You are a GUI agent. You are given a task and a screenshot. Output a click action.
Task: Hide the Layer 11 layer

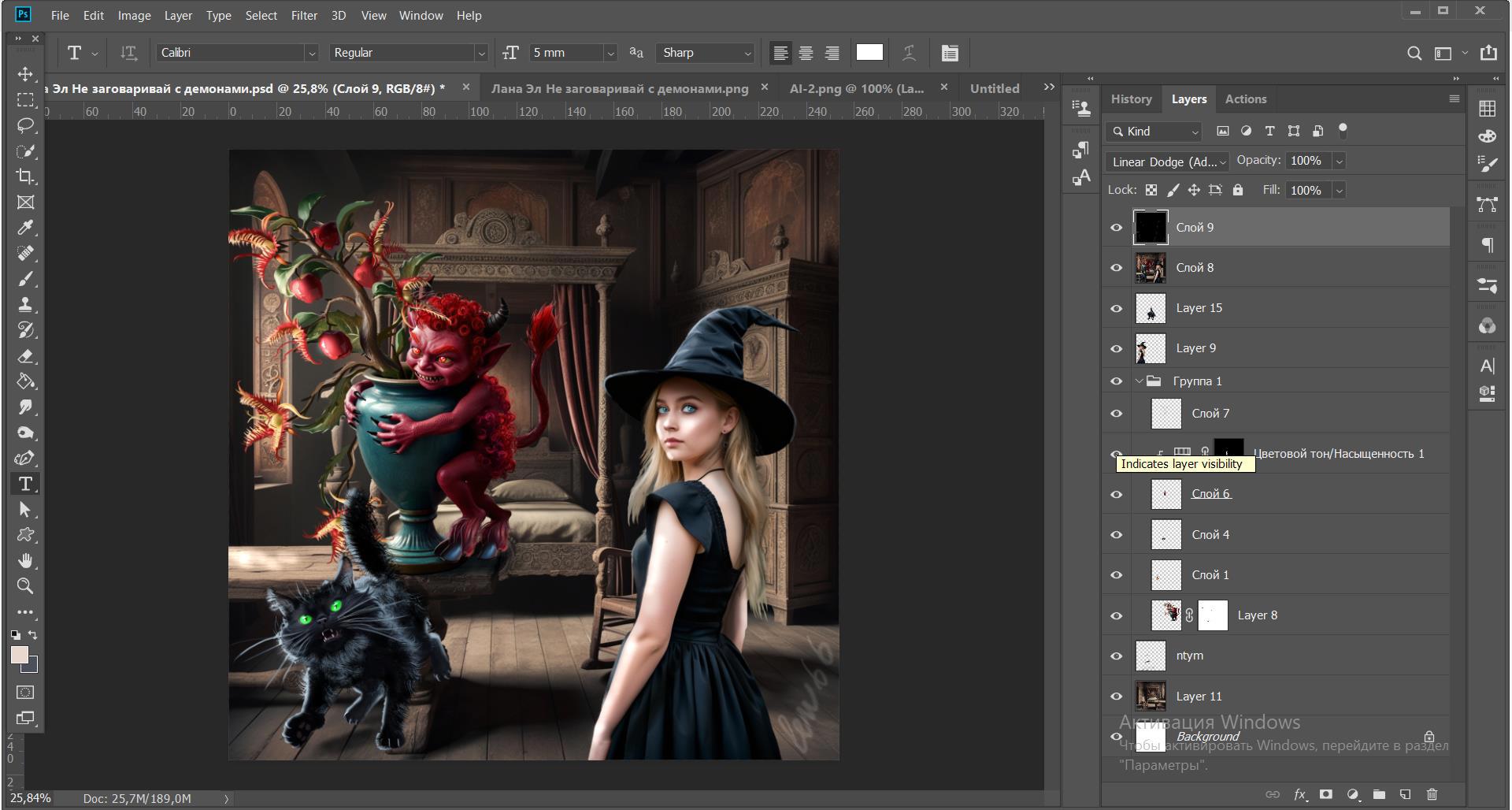(1116, 697)
